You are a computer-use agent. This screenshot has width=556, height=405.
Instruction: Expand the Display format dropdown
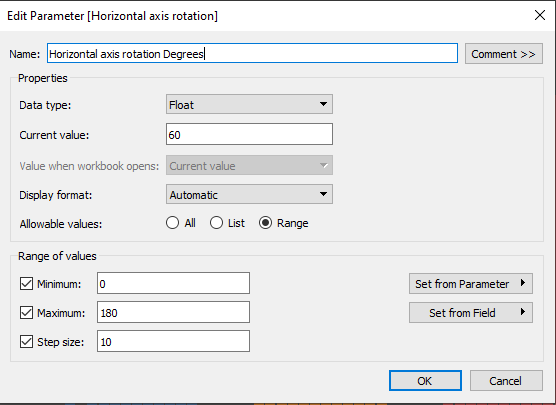(249, 194)
